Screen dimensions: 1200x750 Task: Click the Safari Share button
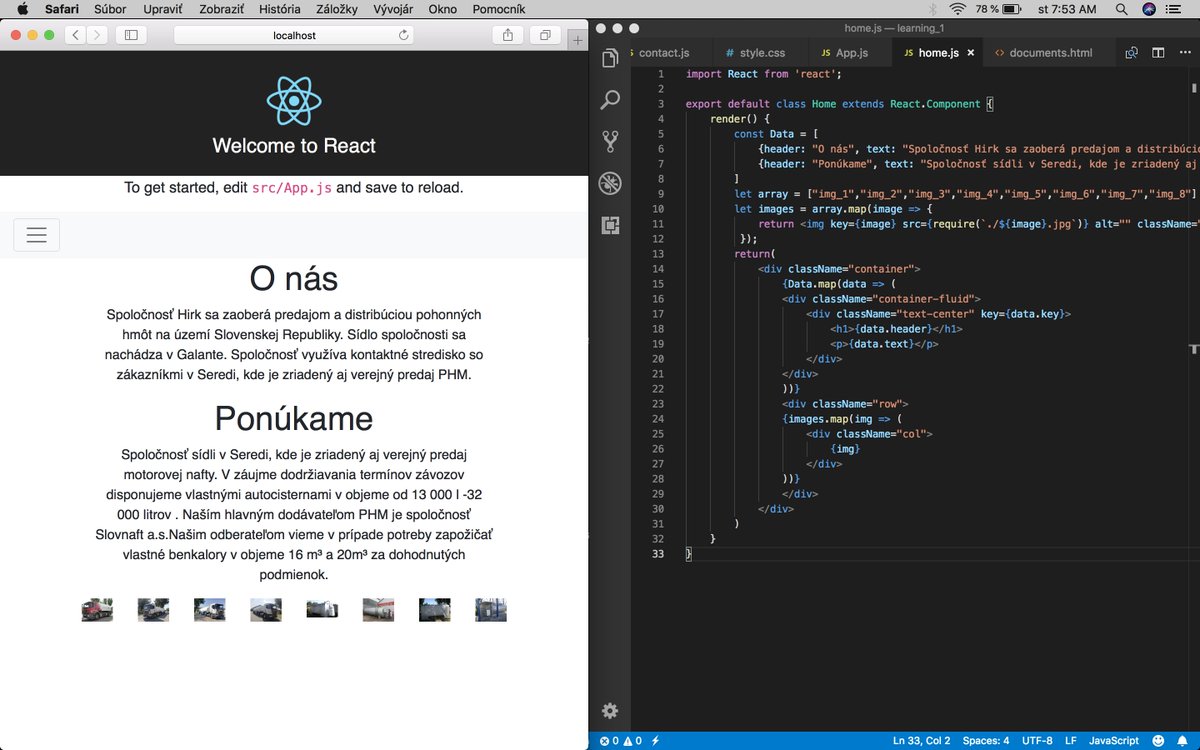coord(508,35)
